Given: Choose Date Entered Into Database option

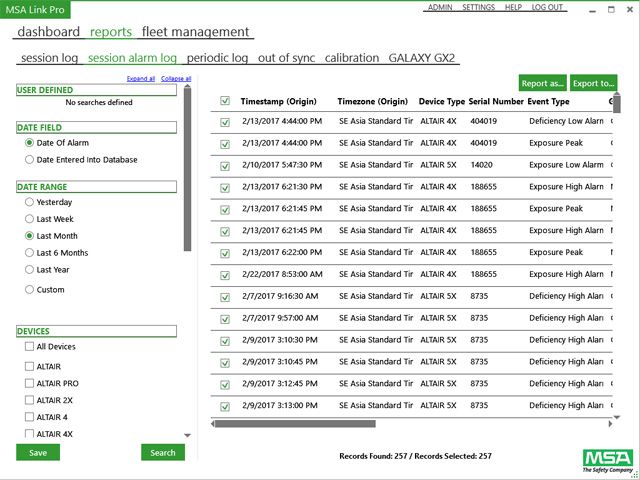Looking at the screenshot, I should [30, 159].
